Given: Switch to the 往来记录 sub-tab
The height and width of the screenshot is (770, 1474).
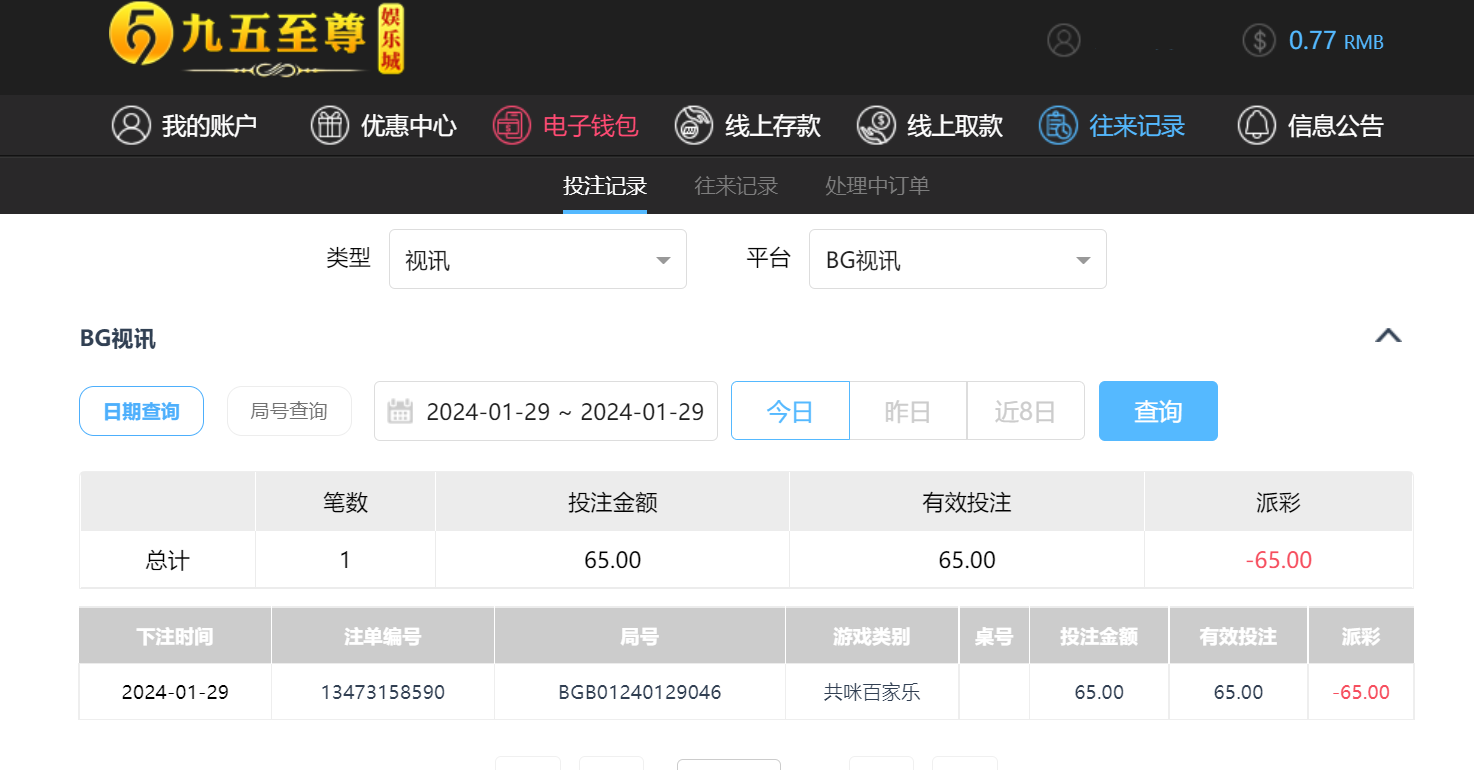Looking at the screenshot, I should coord(736,186).
